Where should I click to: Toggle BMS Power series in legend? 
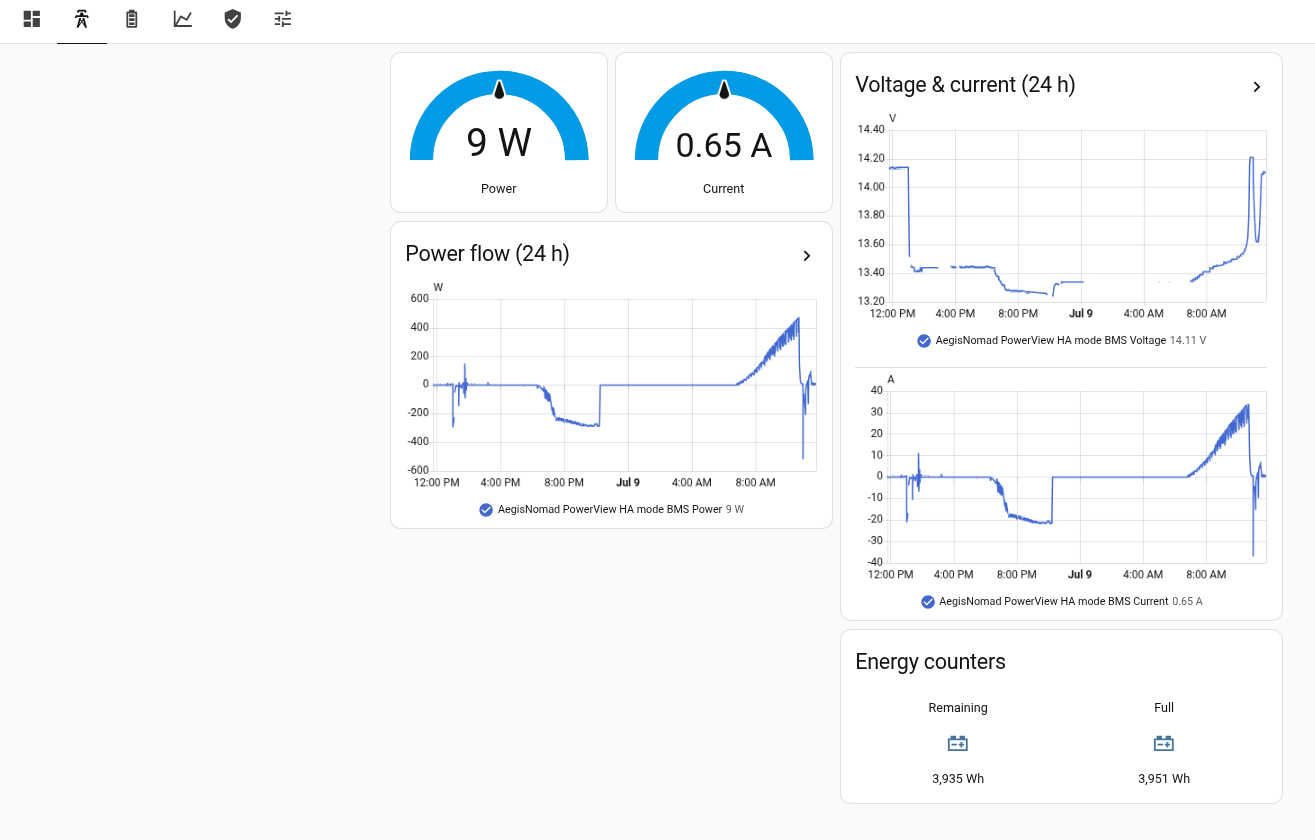point(486,509)
